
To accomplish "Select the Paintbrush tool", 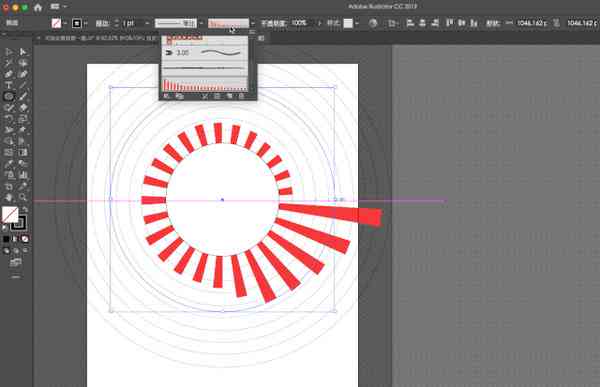I will pos(23,96).
